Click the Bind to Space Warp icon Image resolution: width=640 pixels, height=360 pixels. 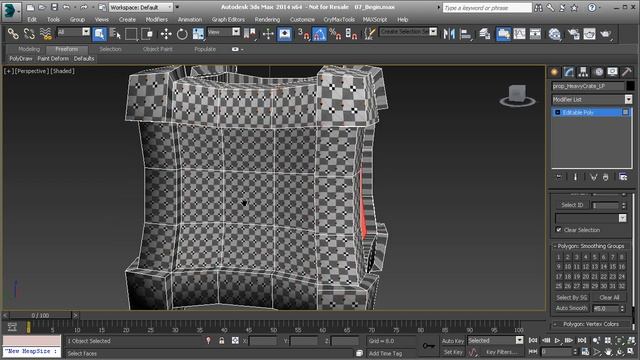pos(46,34)
